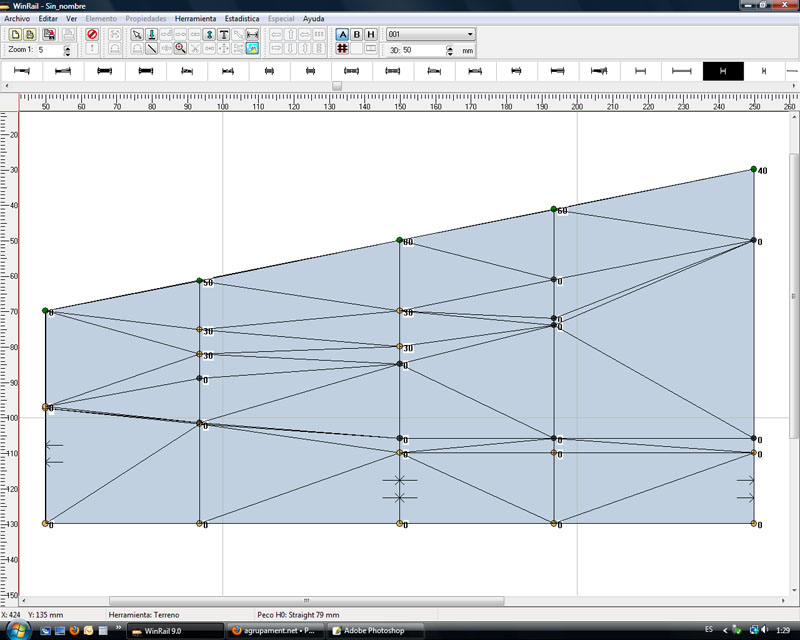Click the red prohibition icon in toolbar
The image size is (800, 640).
click(92, 34)
